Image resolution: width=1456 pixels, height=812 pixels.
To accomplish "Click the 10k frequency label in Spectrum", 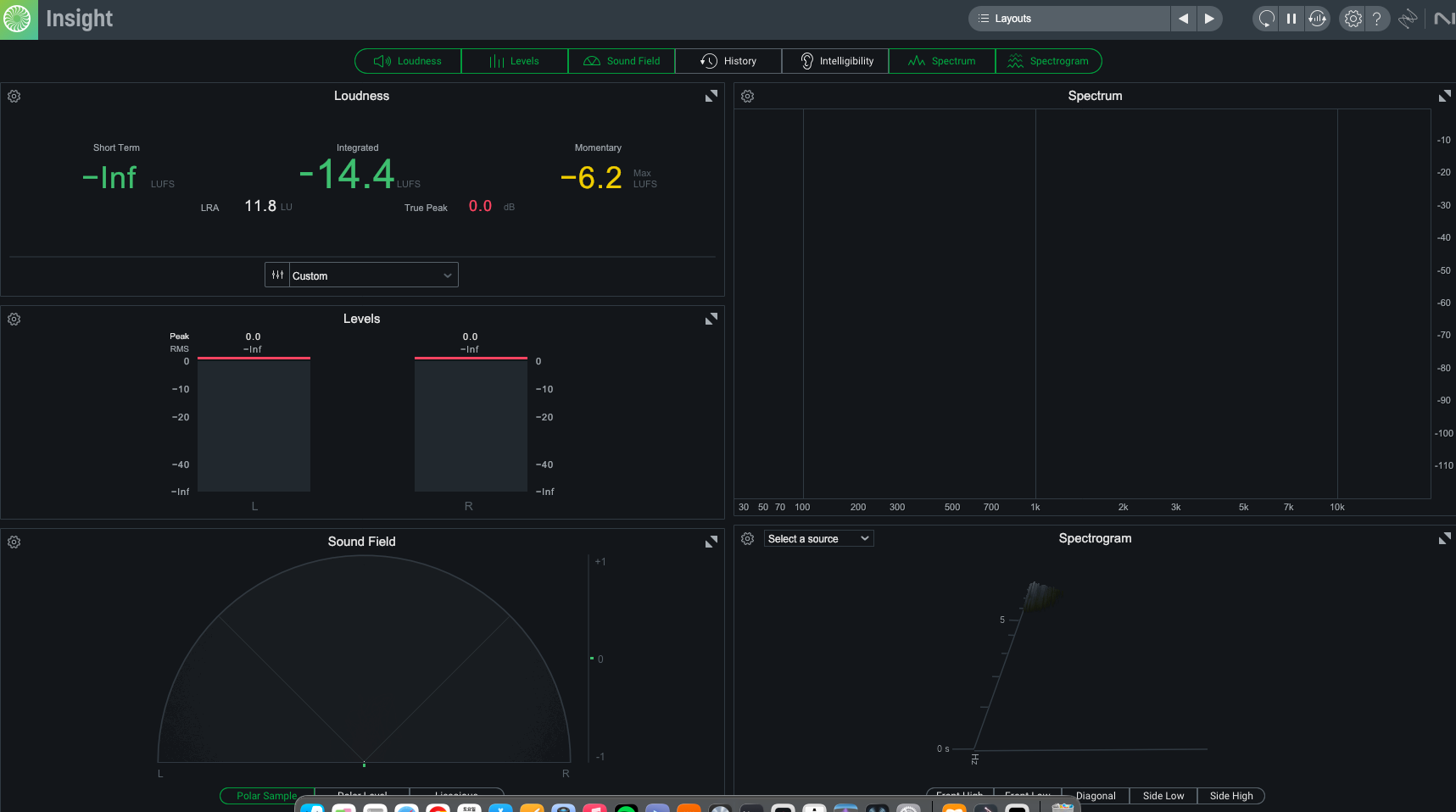I will (x=1337, y=507).
